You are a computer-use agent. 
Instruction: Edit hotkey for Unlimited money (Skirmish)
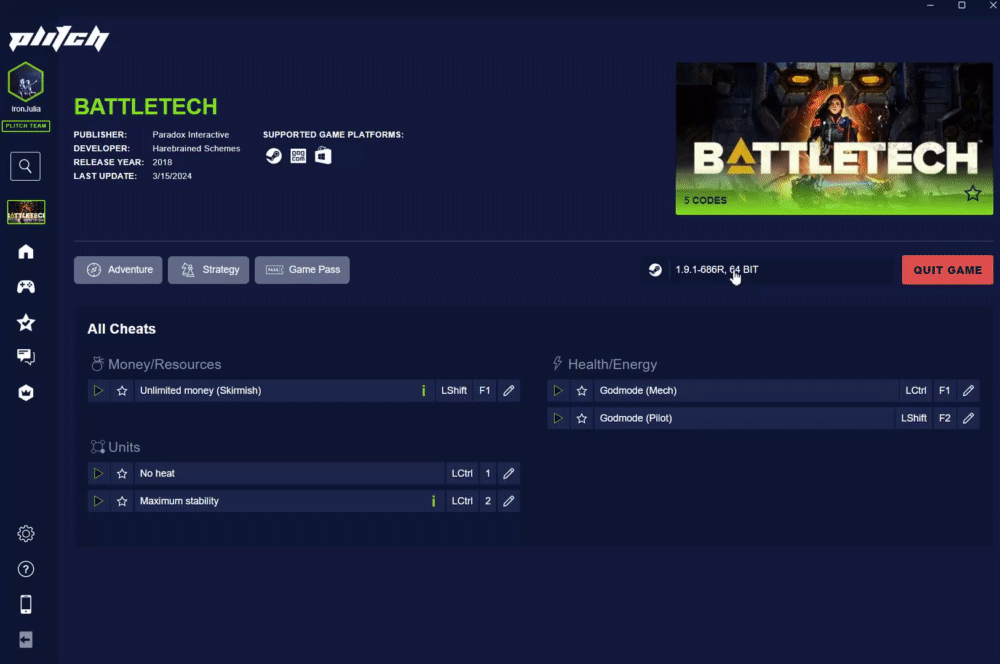508,390
